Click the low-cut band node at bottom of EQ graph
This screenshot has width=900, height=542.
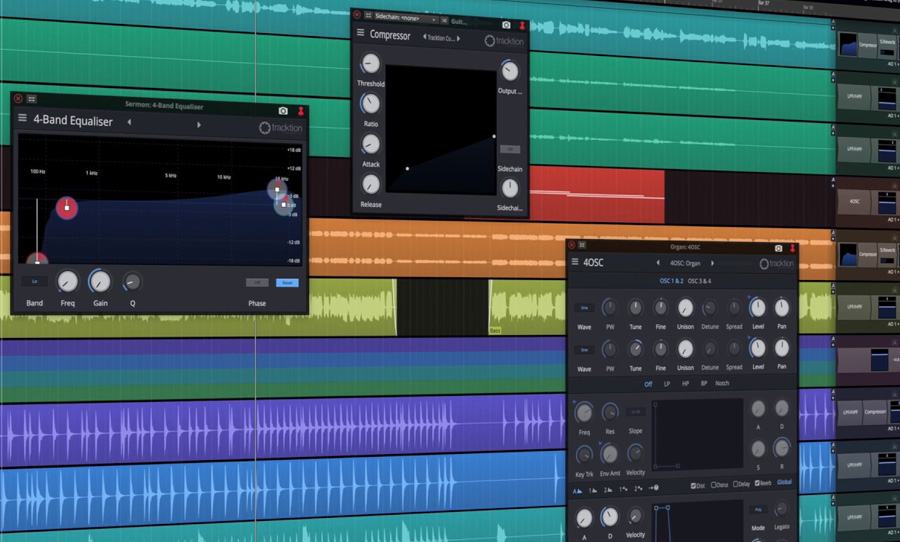(37, 260)
